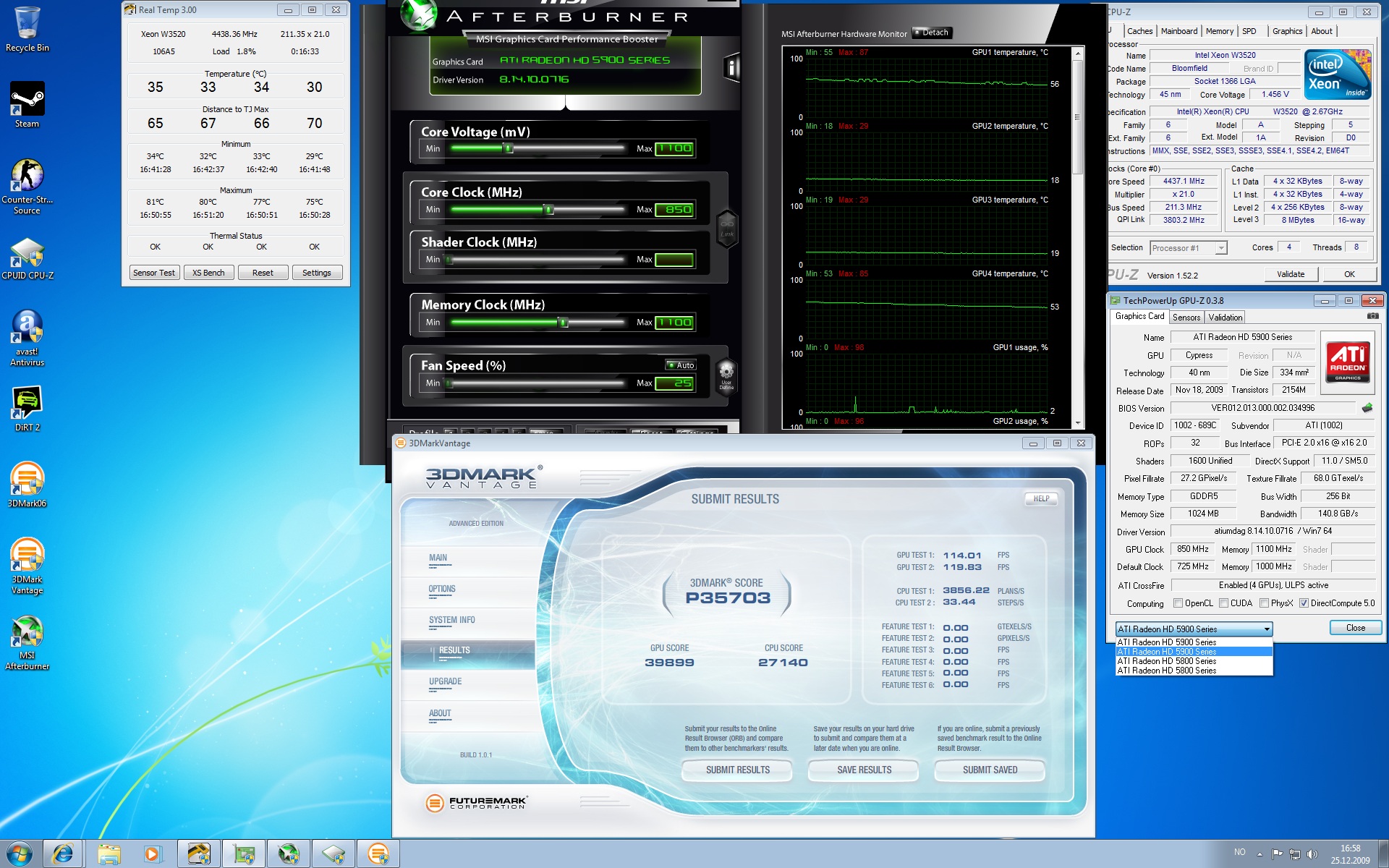The width and height of the screenshot is (1389, 868).
Task: Launch avast! Antivirus from the desktop
Action: (27, 338)
